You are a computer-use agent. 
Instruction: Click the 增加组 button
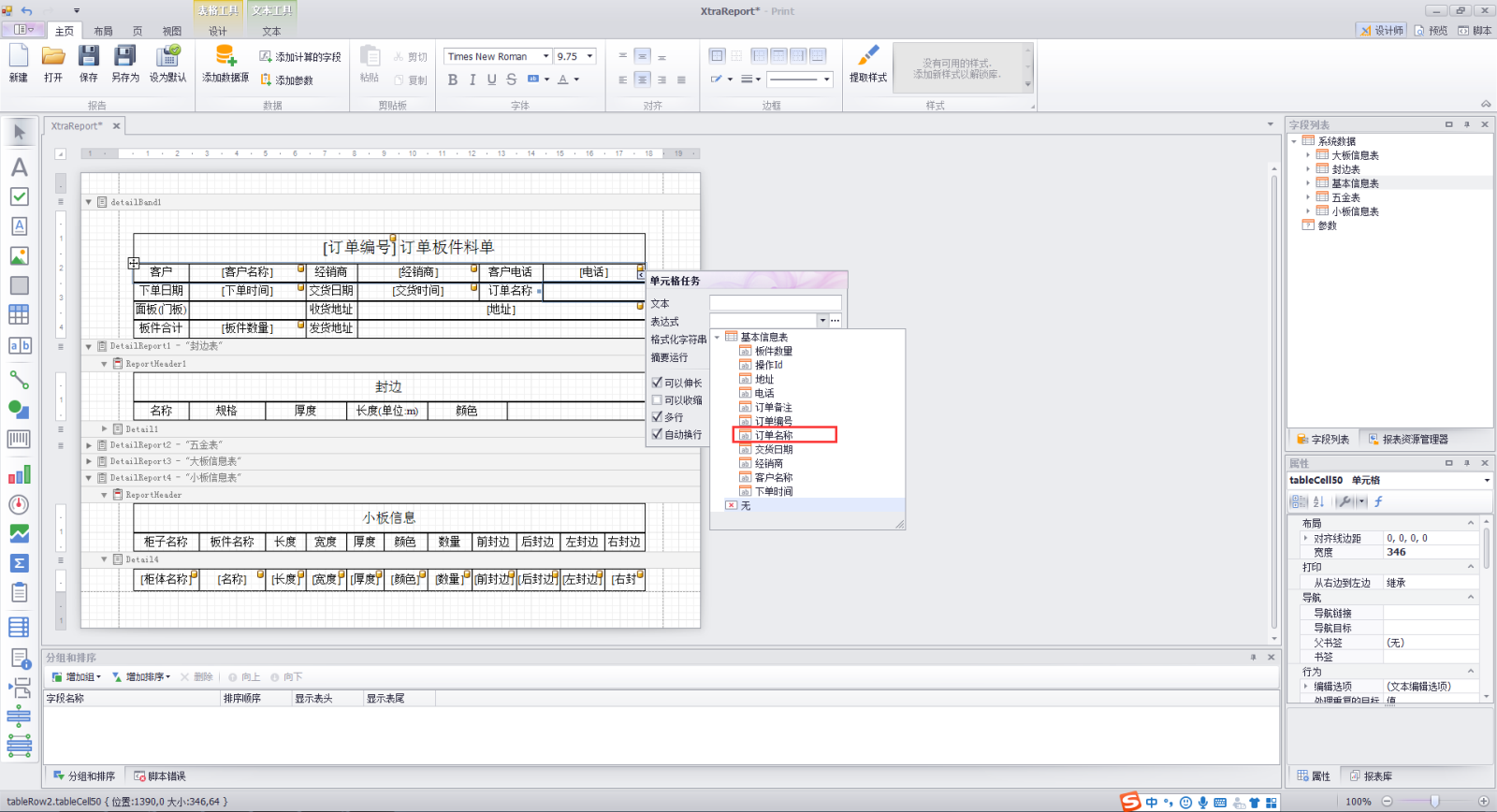[x=77, y=676]
